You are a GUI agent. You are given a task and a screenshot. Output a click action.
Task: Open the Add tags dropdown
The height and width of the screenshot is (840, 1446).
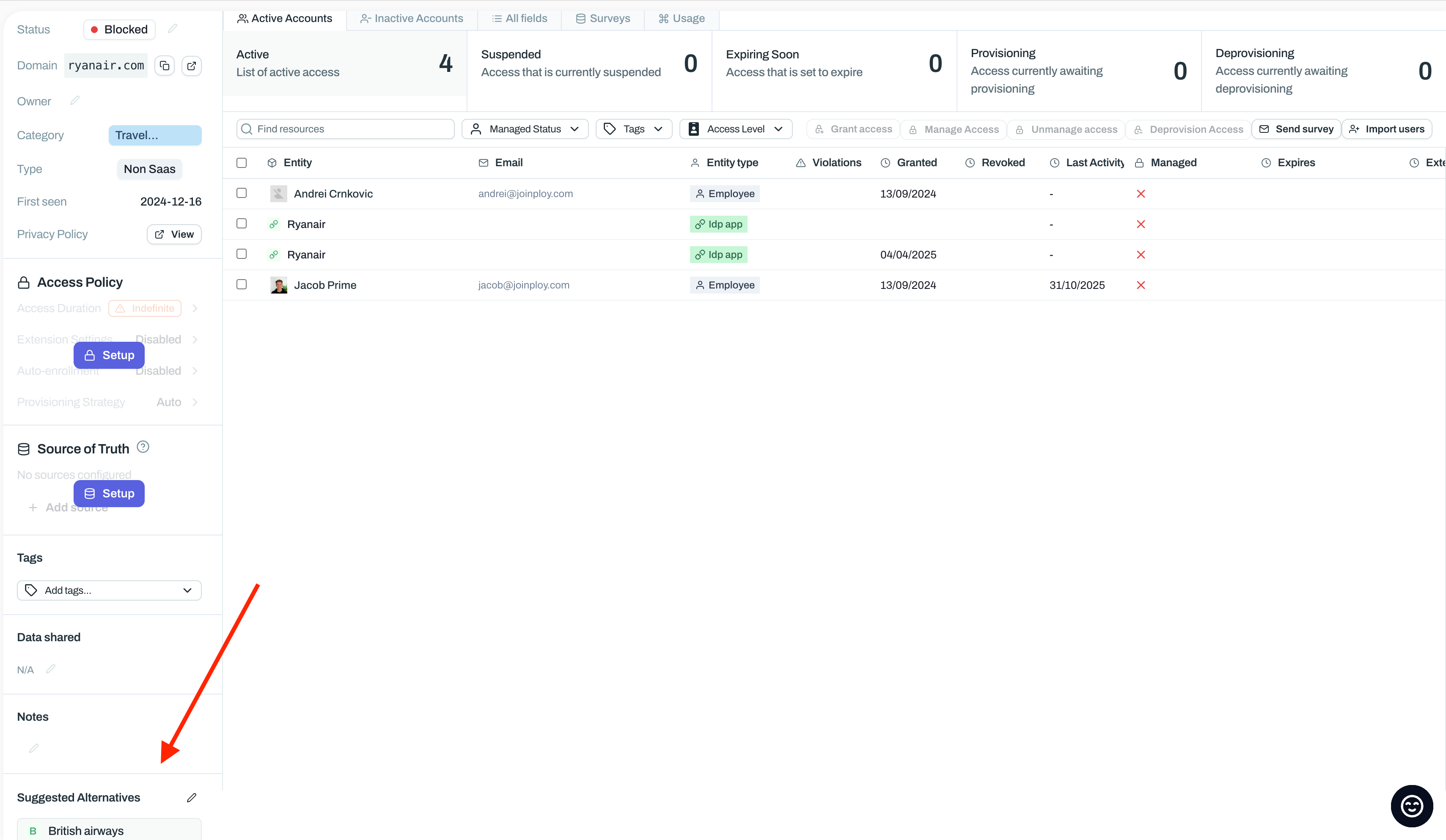click(x=109, y=590)
